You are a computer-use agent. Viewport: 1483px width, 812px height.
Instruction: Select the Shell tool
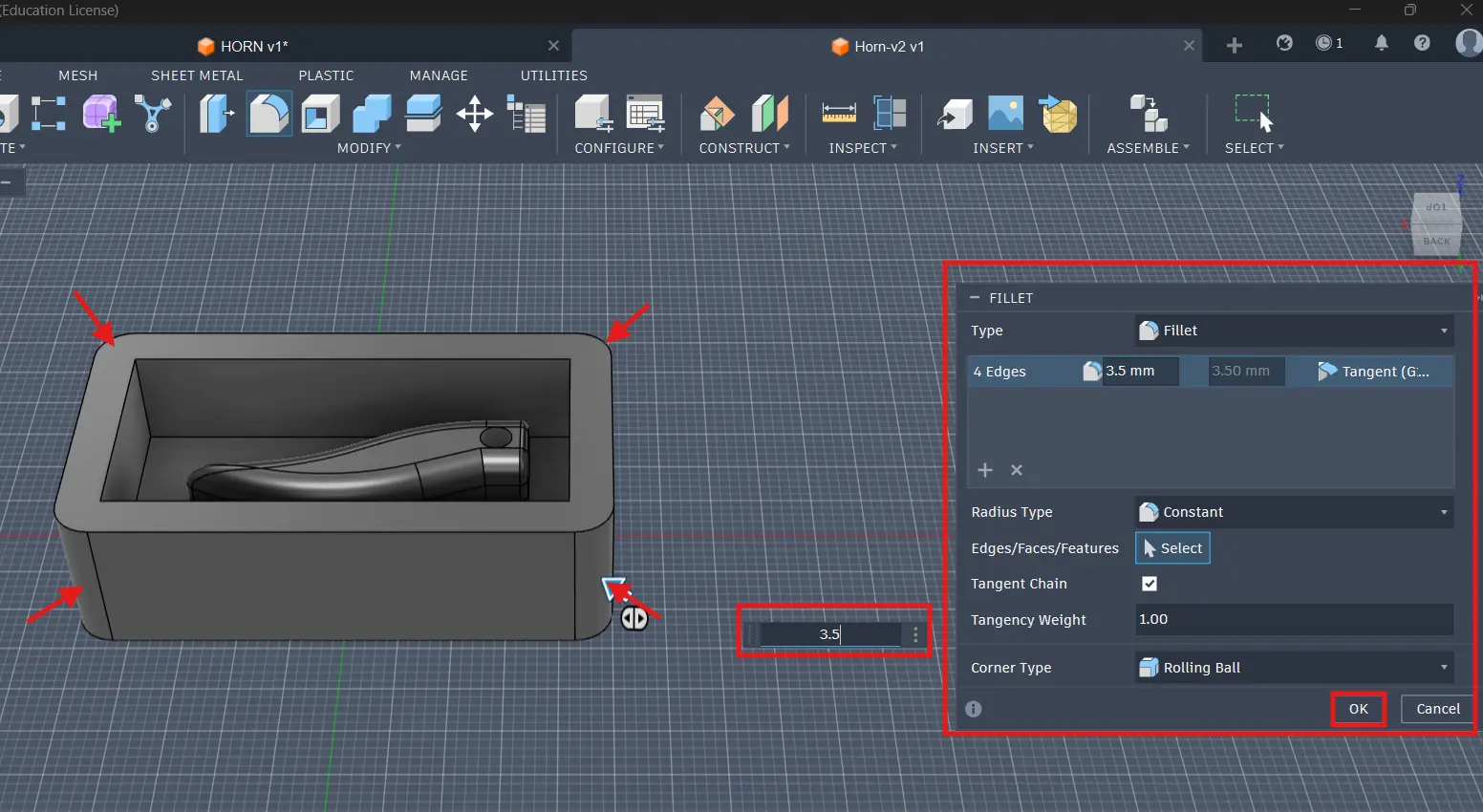pyautogui.click(x=320, y=114)
